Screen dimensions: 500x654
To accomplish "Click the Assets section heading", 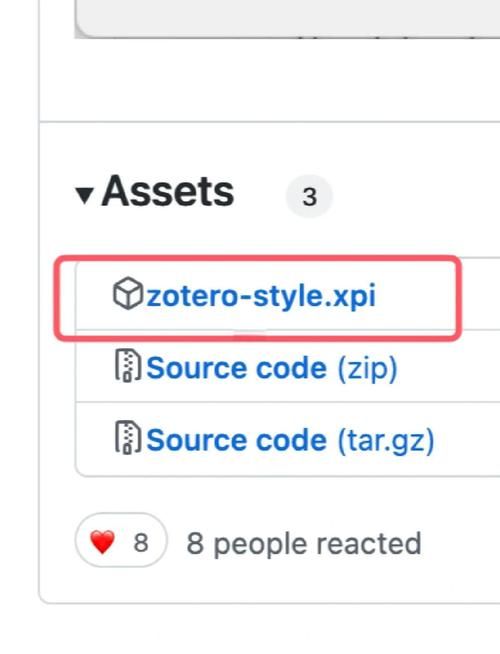I will 168,192.
